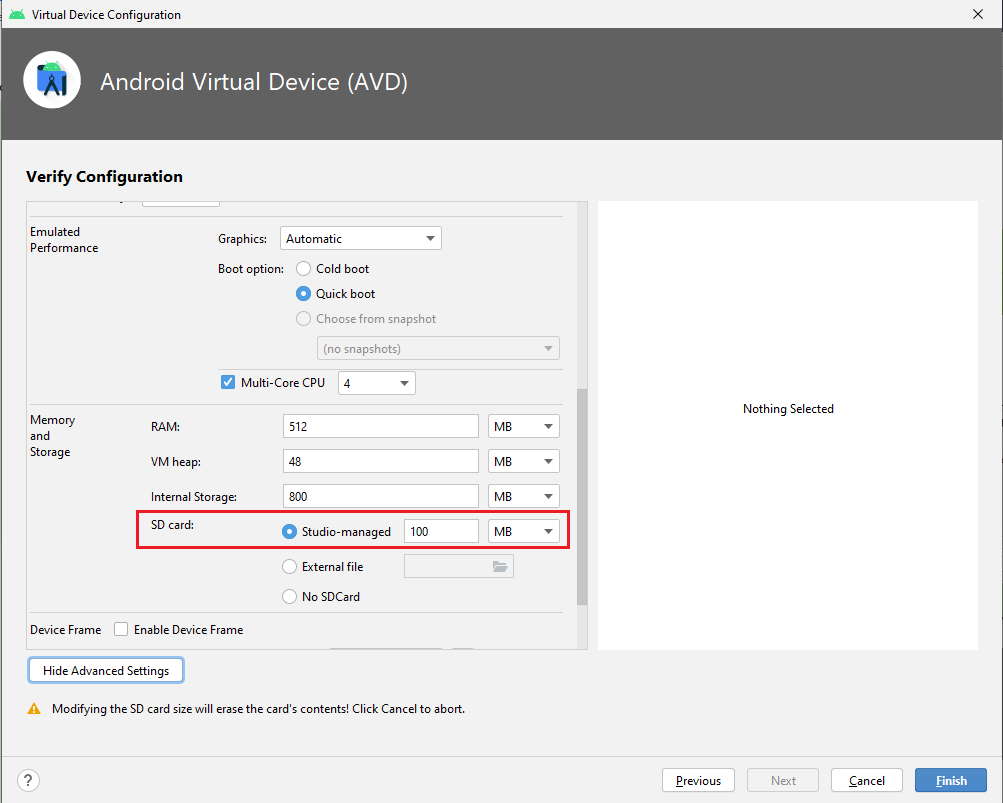Viewport: 1003px width, 803px height.
Task: Click the Internal Storage field 800
Action: [x=381, y=497]
